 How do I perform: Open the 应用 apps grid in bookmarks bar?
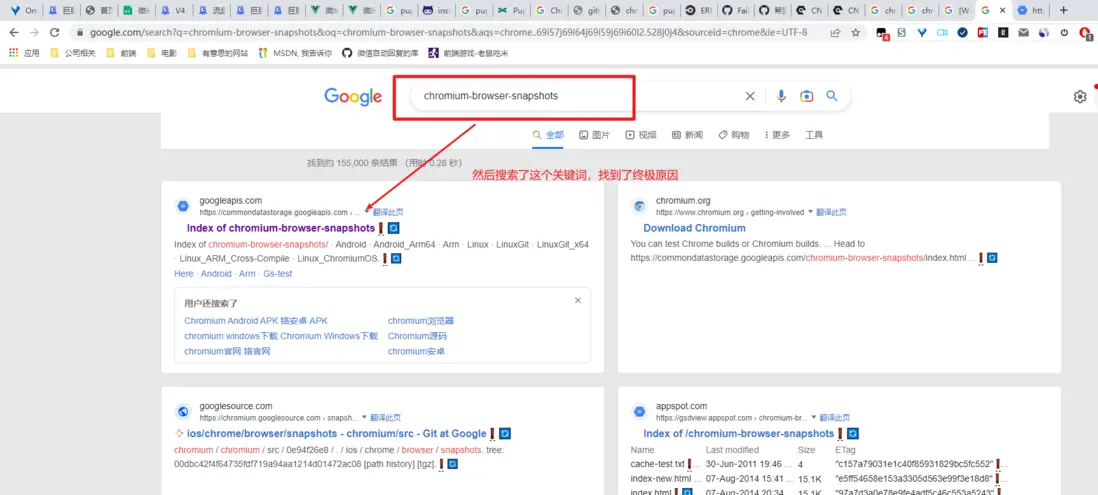pos(25,53)
